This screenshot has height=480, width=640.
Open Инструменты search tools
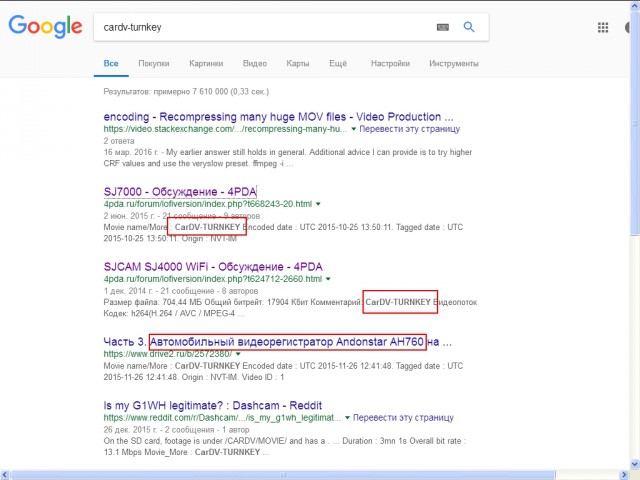pos(454,63)
